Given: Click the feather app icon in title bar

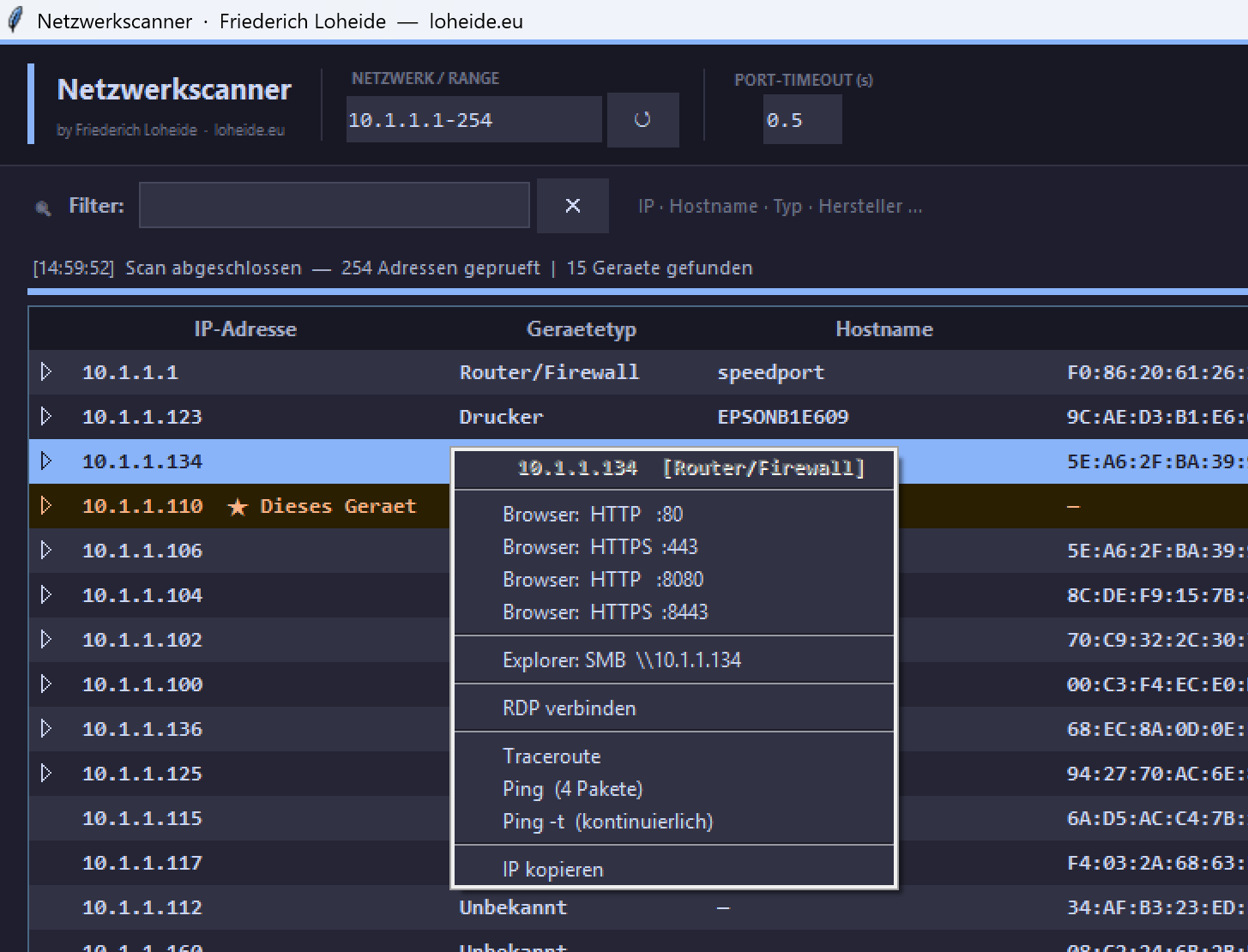Looking at the screenshot, I should pyautogui.click(x=15, y=21).
